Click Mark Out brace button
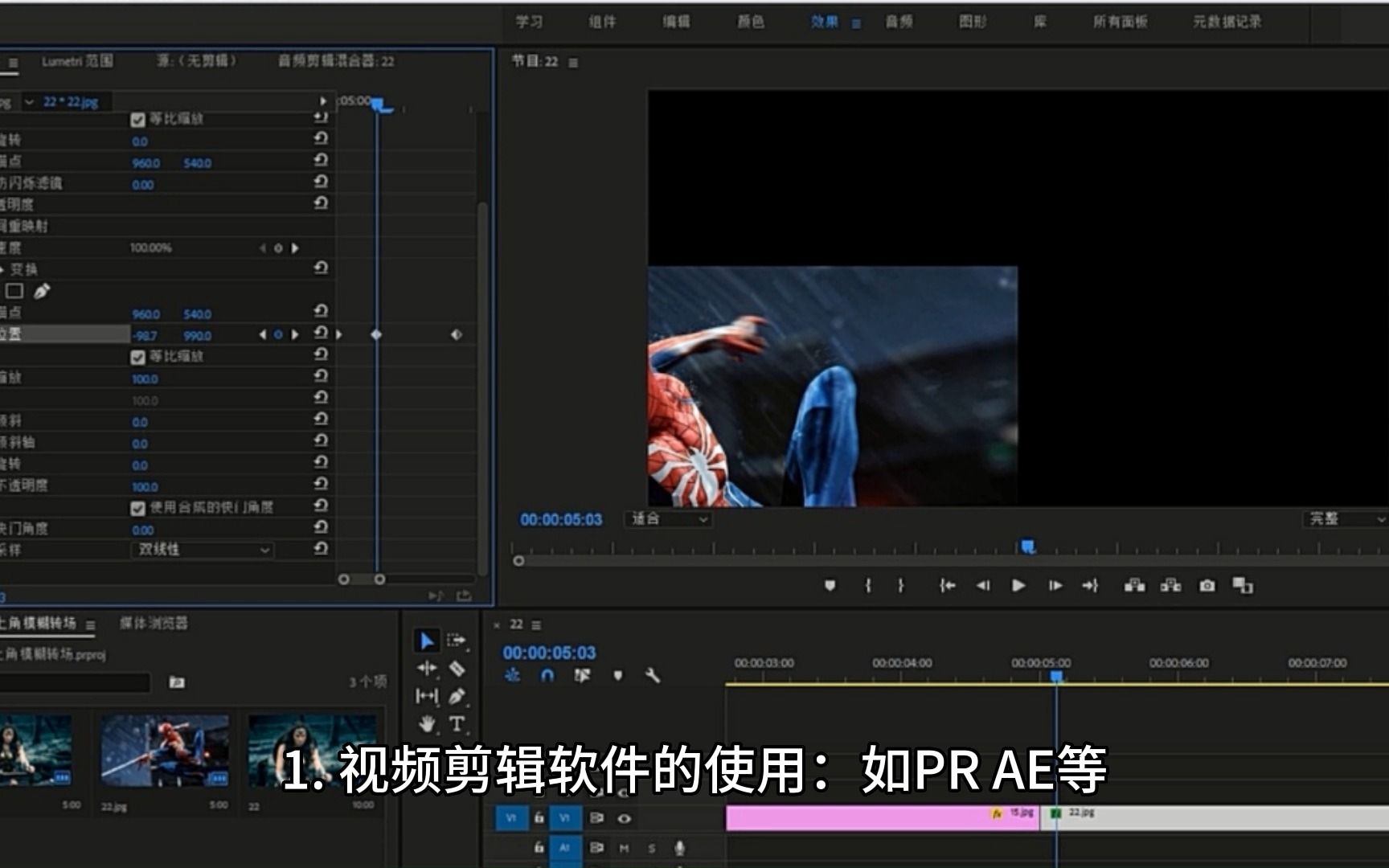Viewport: 1389px width, 868px height. (x=901, y=586)
